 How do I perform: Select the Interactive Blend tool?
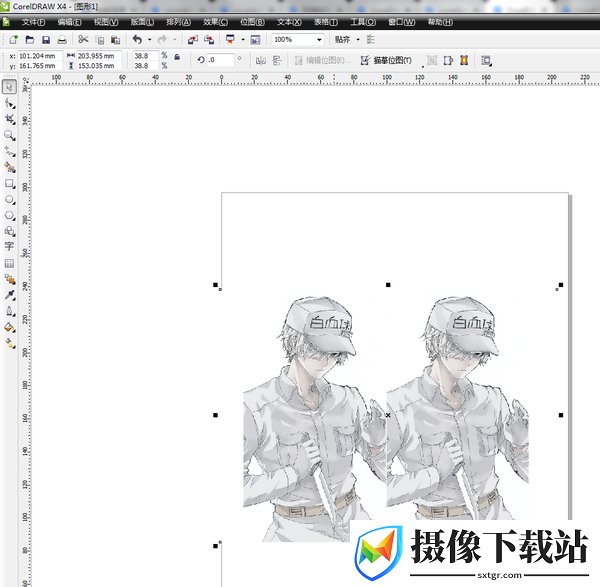(9, 279)
